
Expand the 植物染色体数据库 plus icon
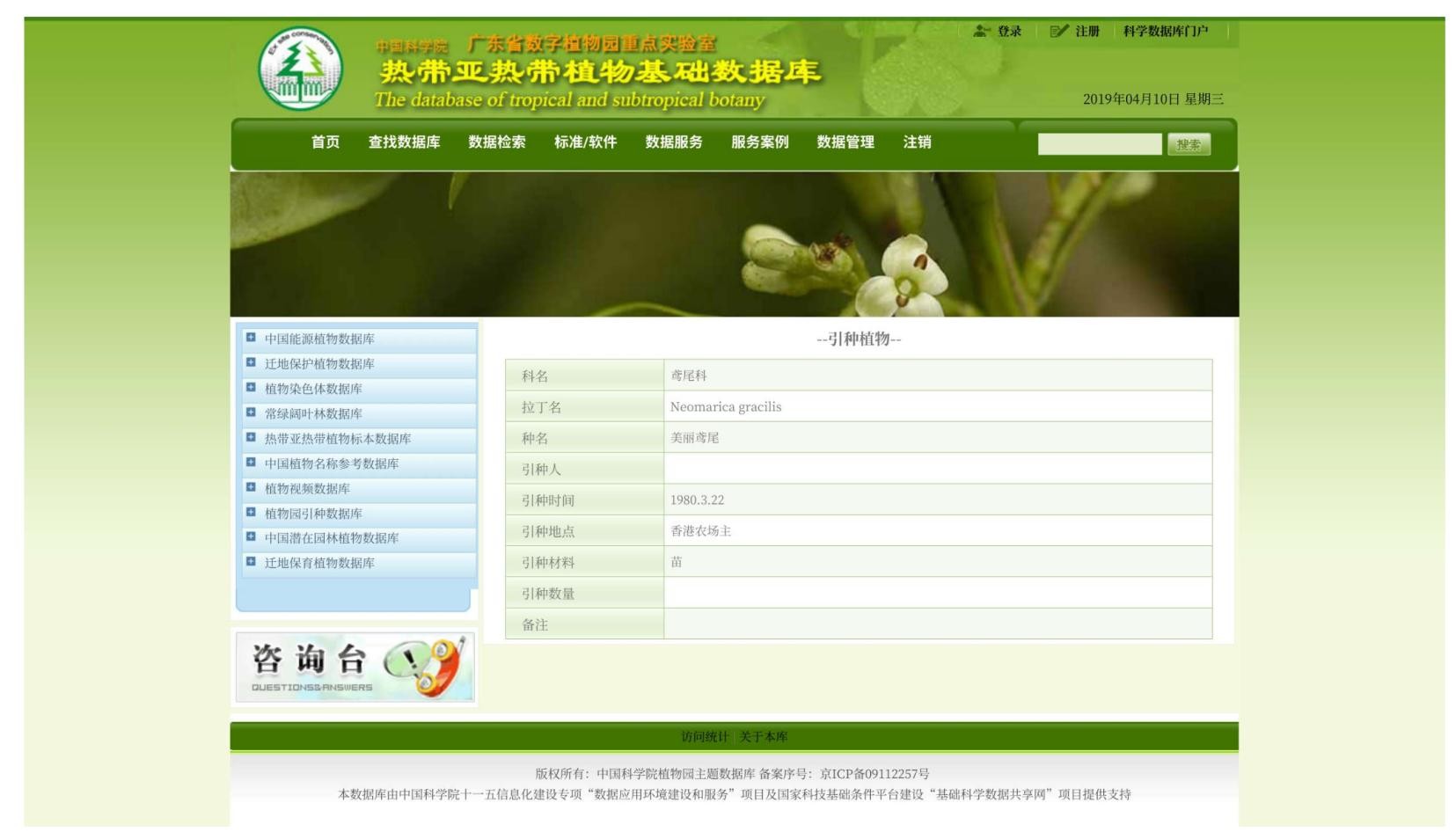(x=251, y=388)
